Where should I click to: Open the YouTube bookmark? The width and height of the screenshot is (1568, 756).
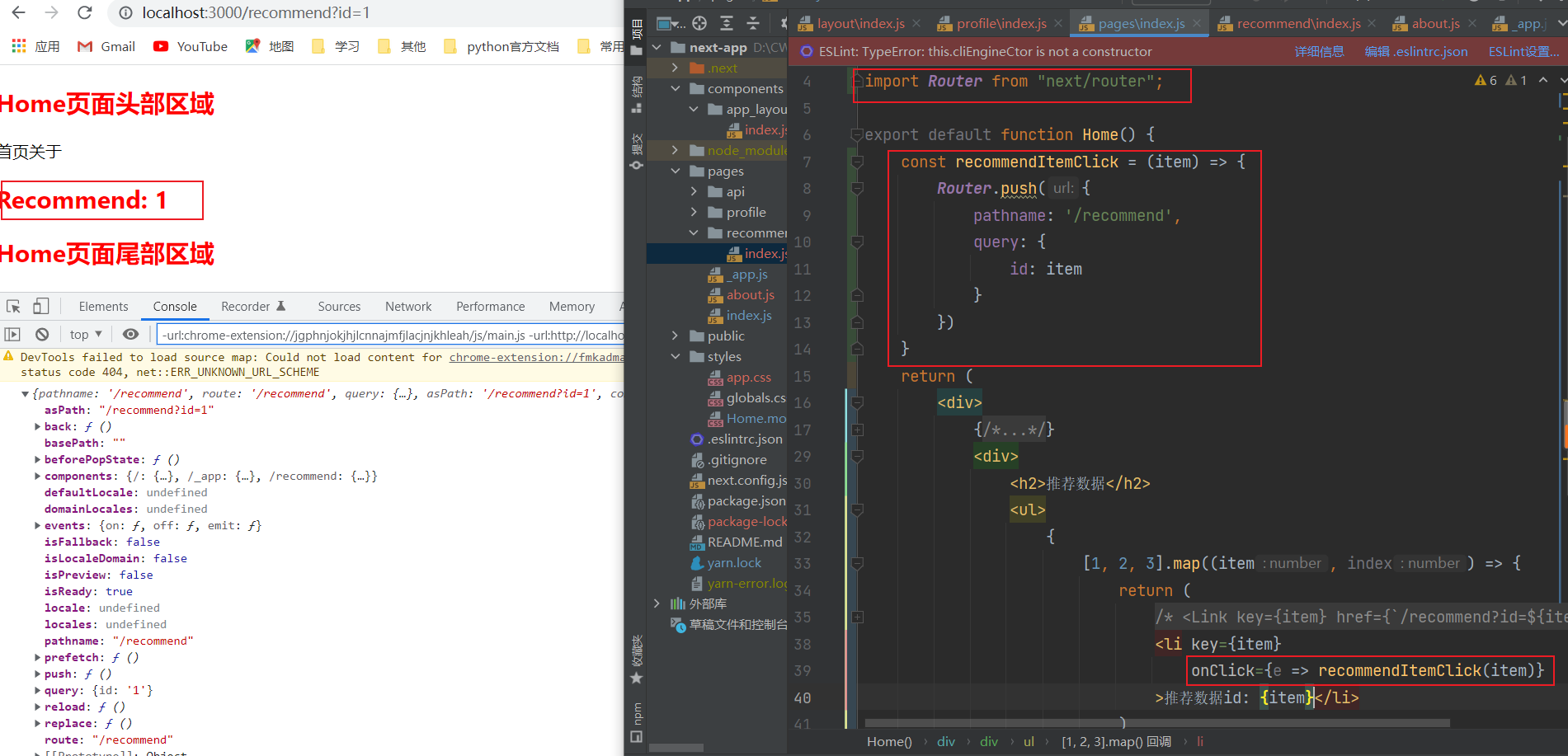(x=190, y=46)
